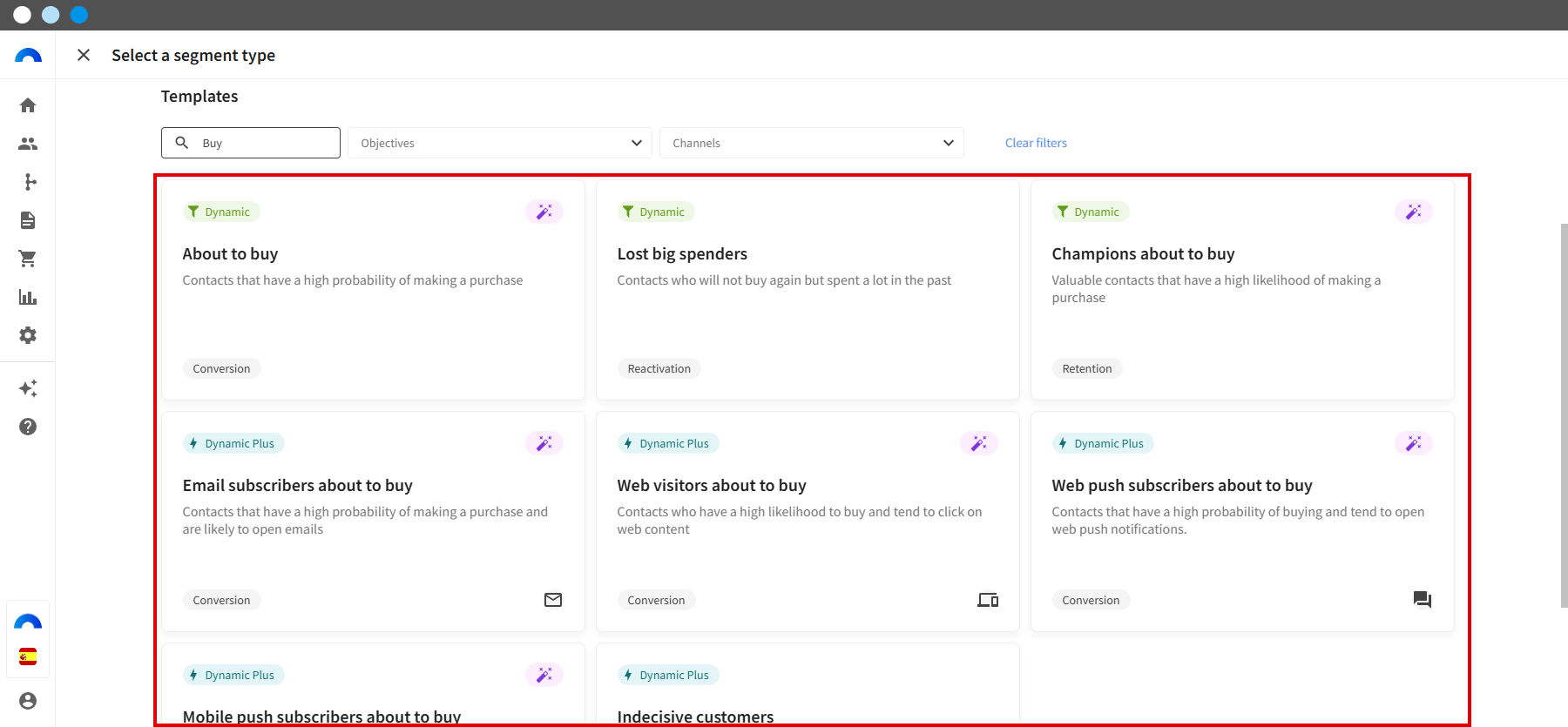Open the Channels dropdown
The image size is (1568, 727).
point(812,143)
